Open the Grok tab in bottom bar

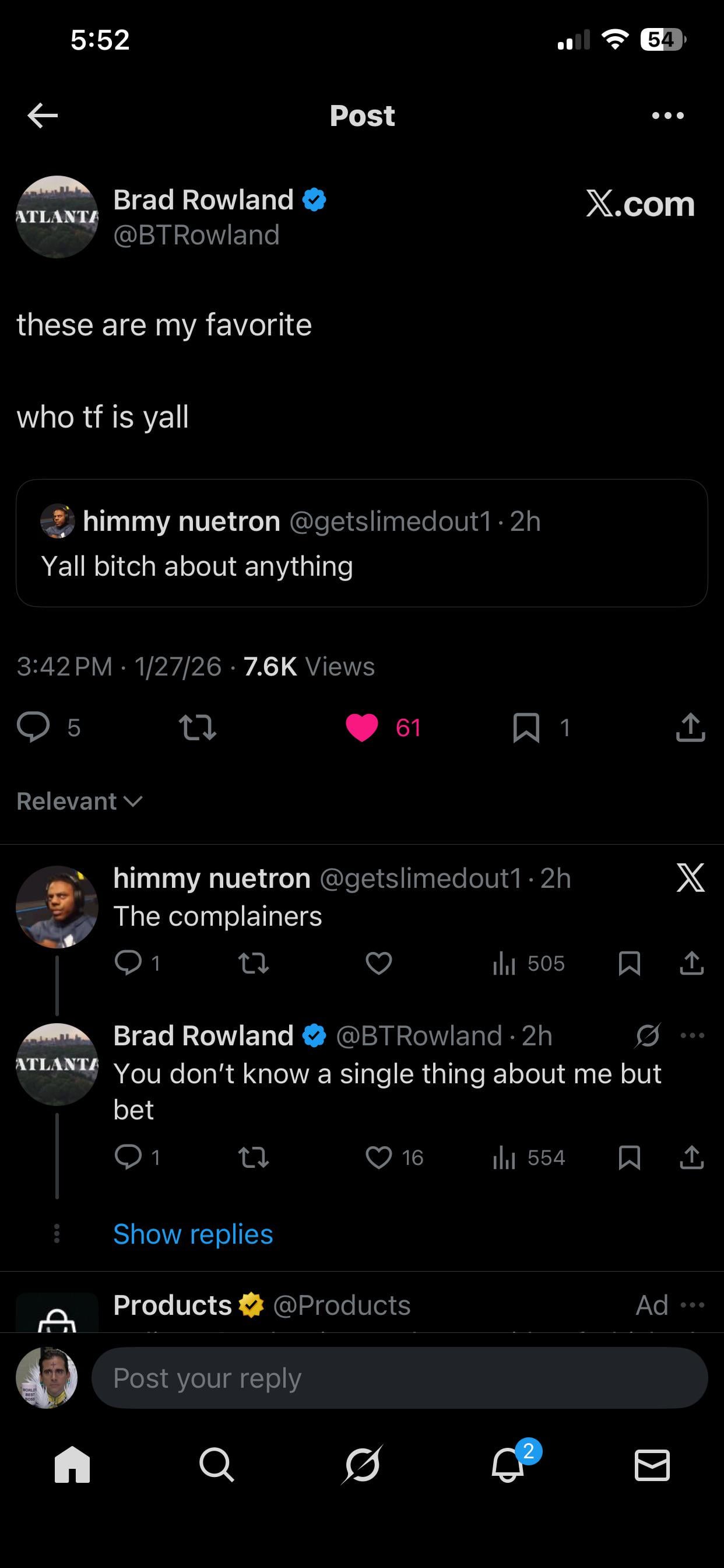pos(362,1464)
